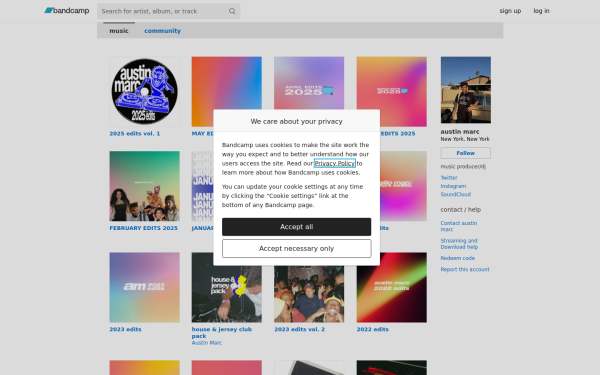The height and width of the screenshot is (375, 600).
Task: Open the SoundCloud link
Action: (455, 194)
